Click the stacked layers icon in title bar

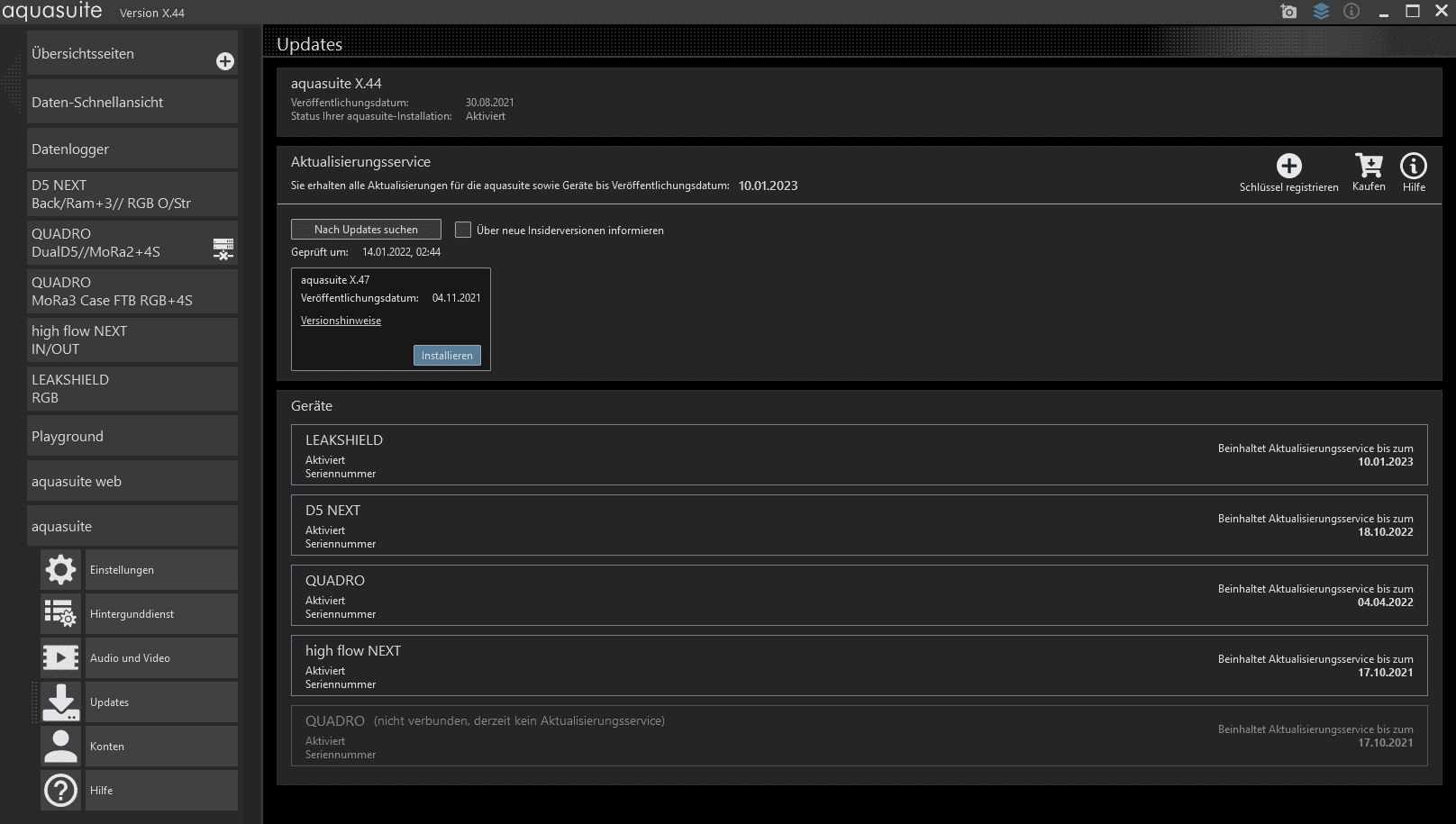click(1321, 12)
